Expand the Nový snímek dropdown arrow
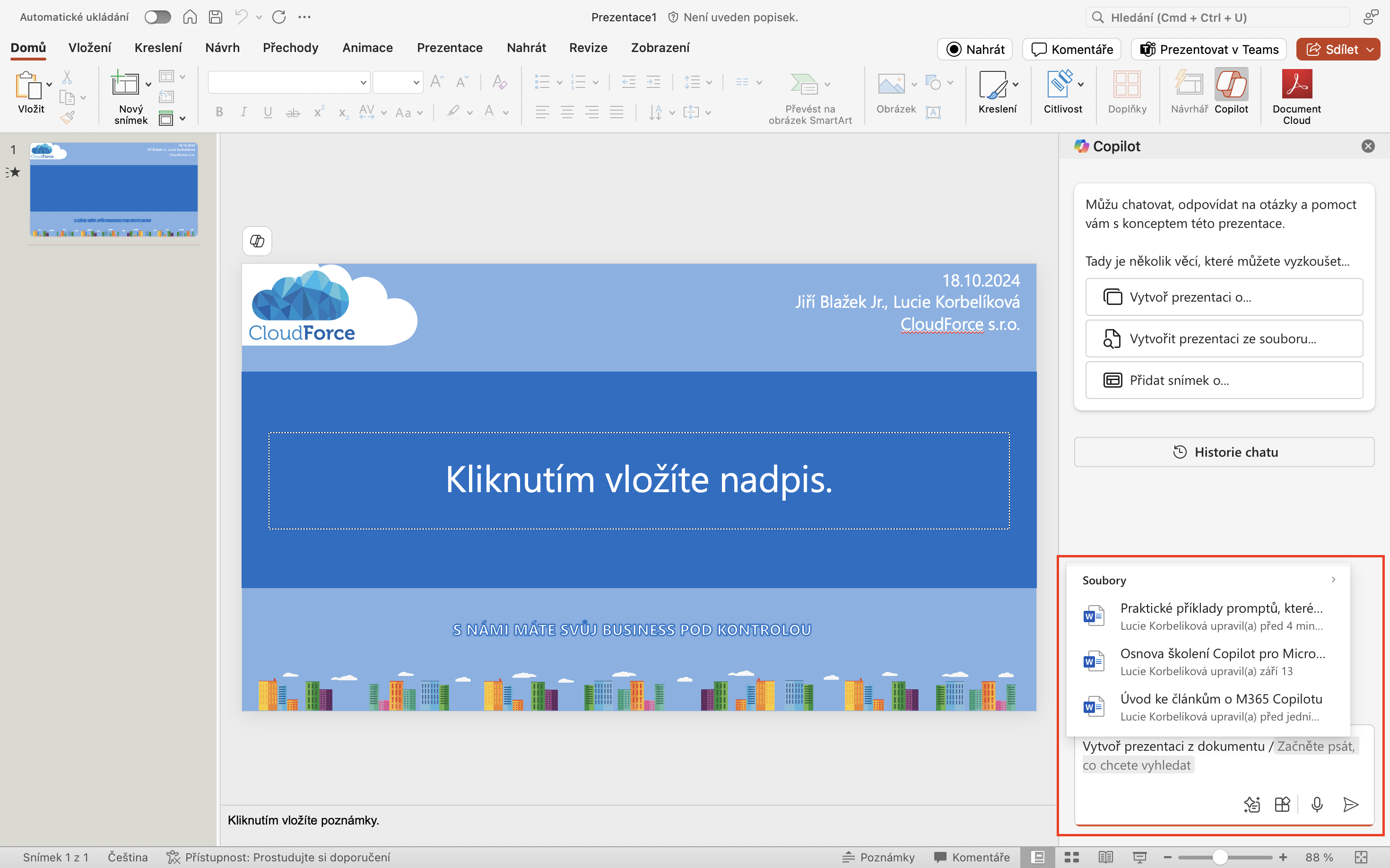 pyautogui.click(x=149, y=84)
